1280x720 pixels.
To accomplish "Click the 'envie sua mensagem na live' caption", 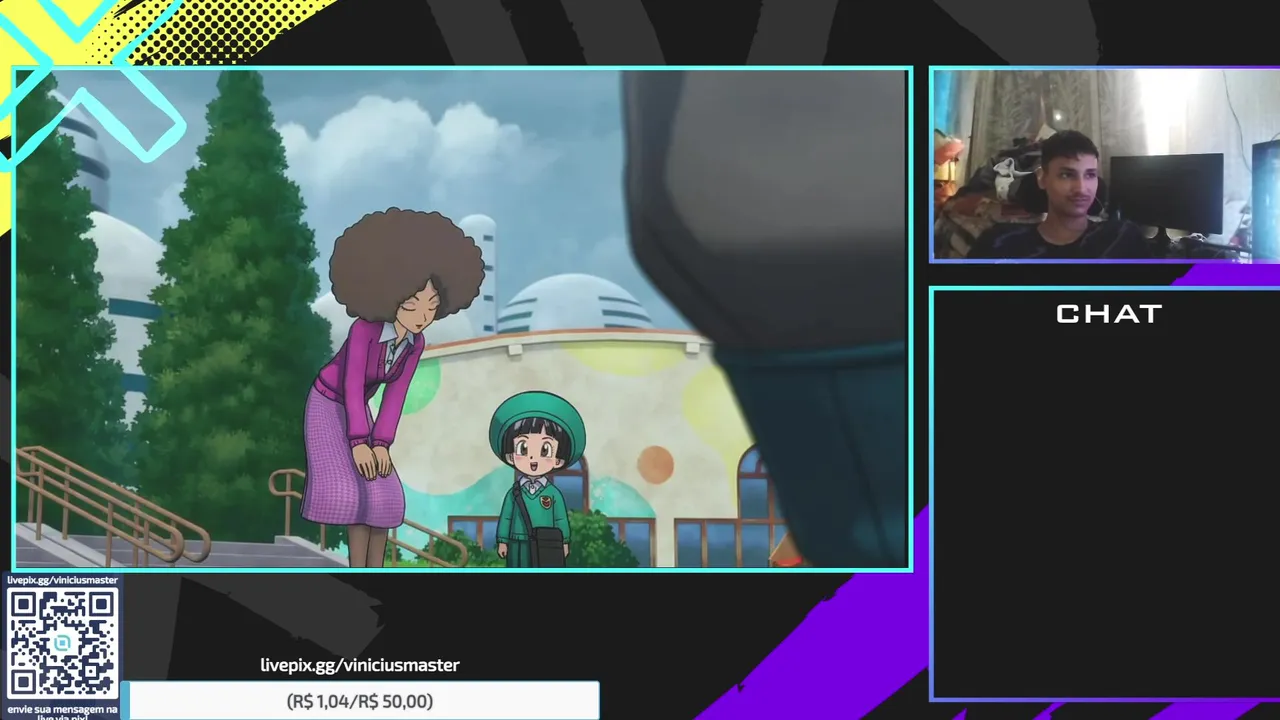I will coord(62,712).
